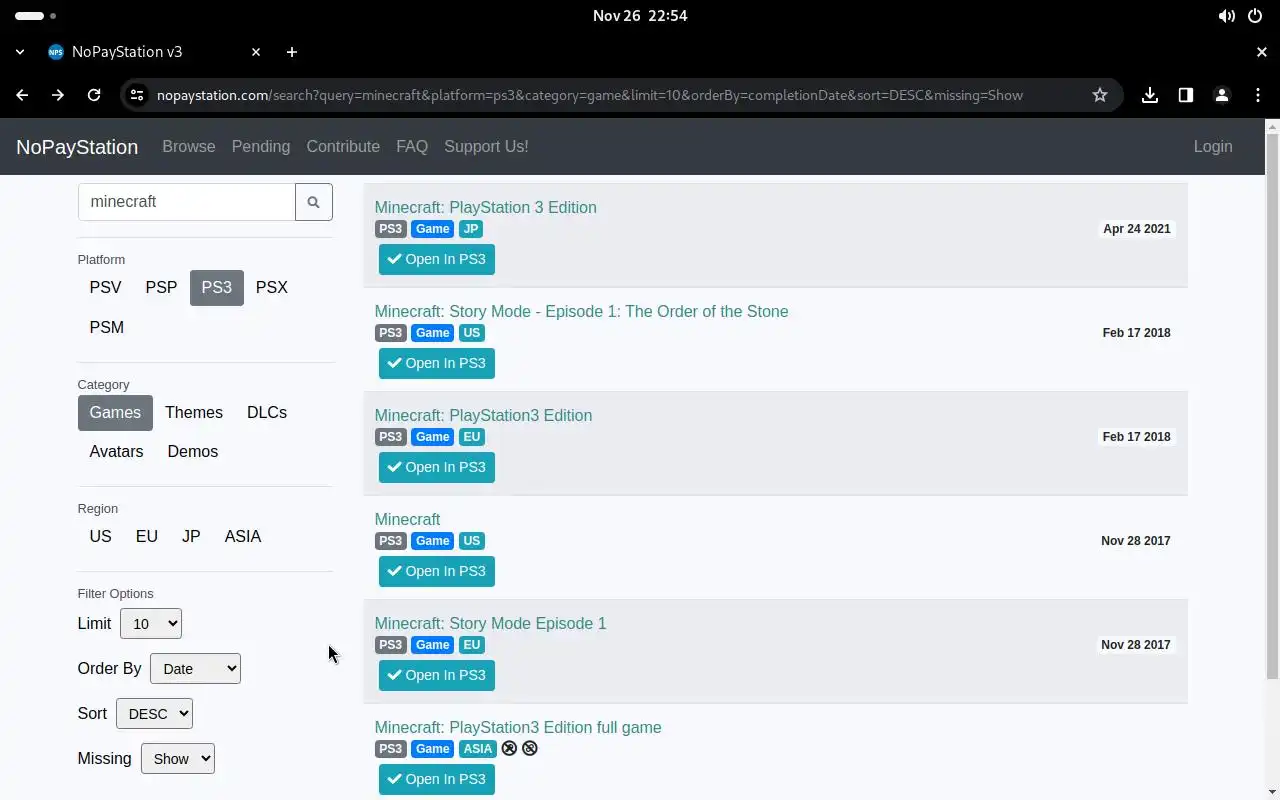
Task: Go forward in browser history
Action: [58, 95]
